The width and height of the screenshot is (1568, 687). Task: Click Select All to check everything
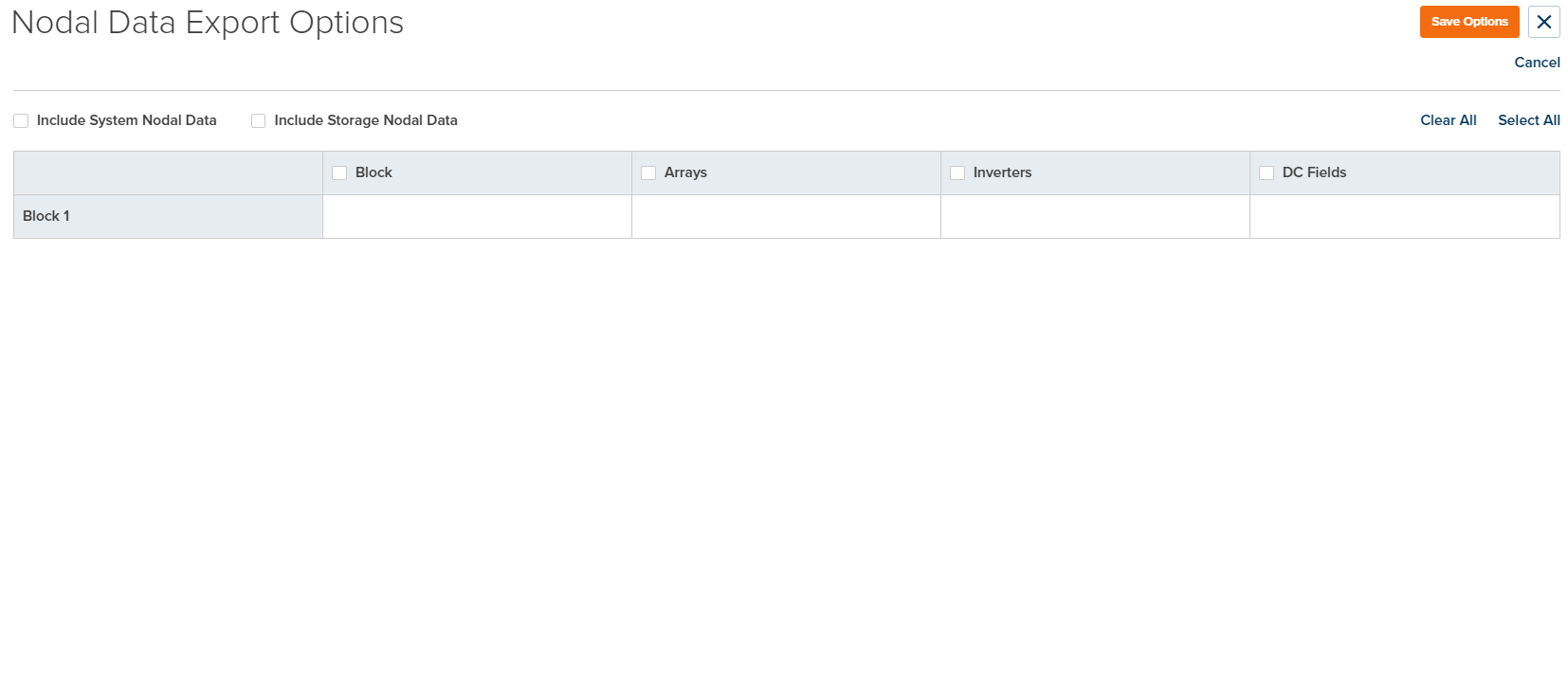(1529, 120)
